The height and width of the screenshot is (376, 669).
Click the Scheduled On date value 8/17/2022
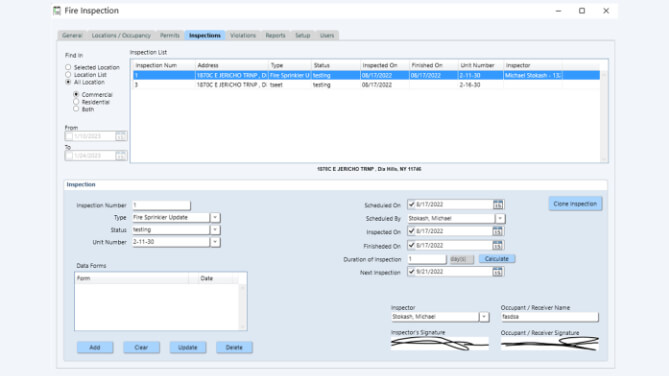[430, 204]
